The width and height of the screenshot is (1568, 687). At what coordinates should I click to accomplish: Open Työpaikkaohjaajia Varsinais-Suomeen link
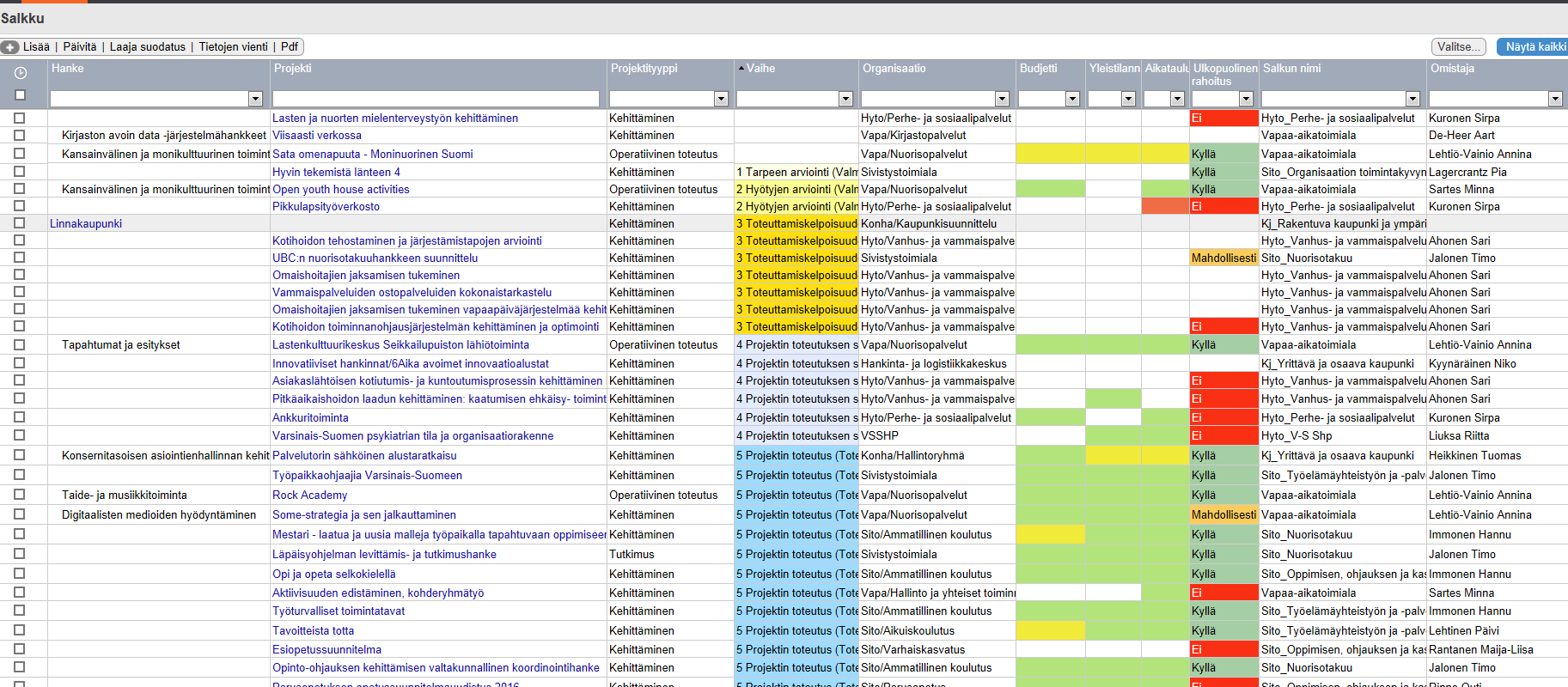click(x=368, y=475)
